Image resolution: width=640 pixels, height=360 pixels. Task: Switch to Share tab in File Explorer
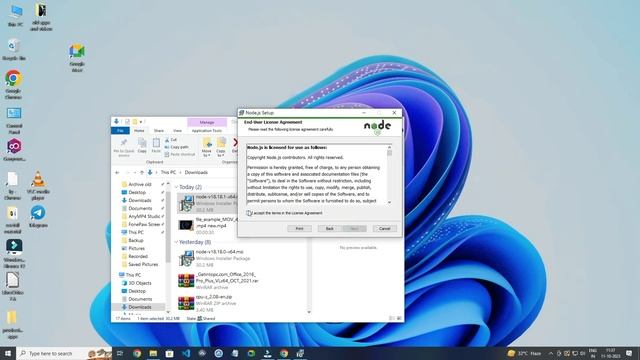pyautogui.click(x=159, y=131)
